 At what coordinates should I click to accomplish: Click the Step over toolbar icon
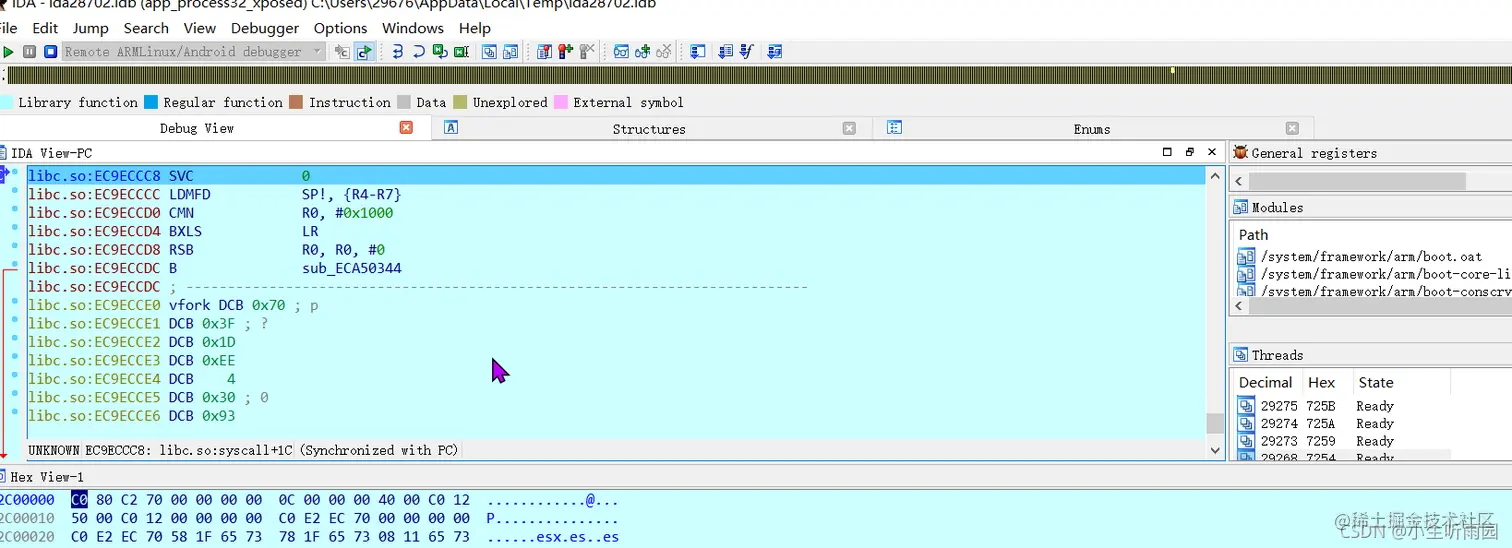(x=419, y=51)
